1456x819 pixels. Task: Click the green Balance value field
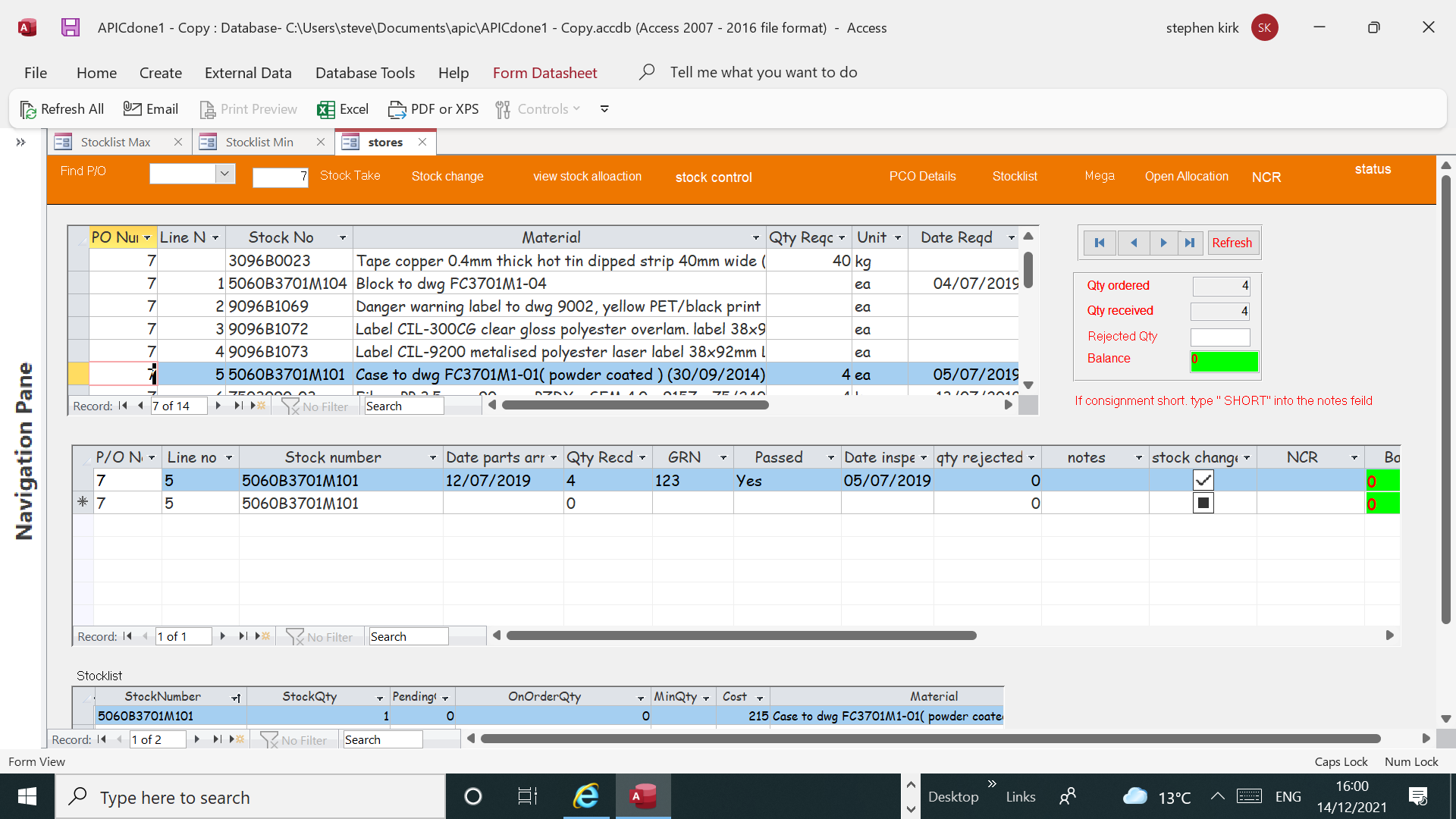coord(1224,360)
